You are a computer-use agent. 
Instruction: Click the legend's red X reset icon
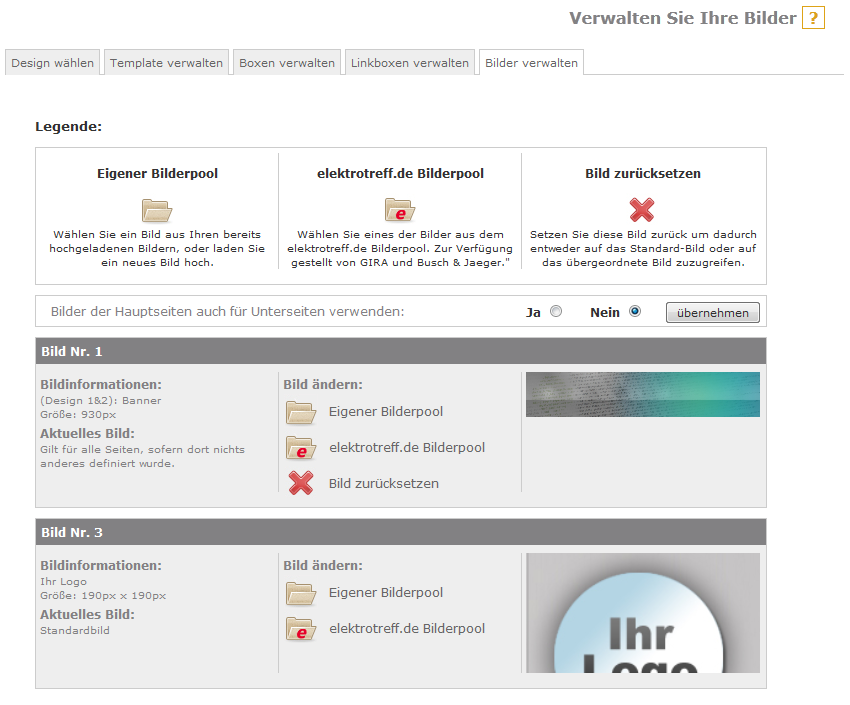pyautogui.click(x=642, y=210)
